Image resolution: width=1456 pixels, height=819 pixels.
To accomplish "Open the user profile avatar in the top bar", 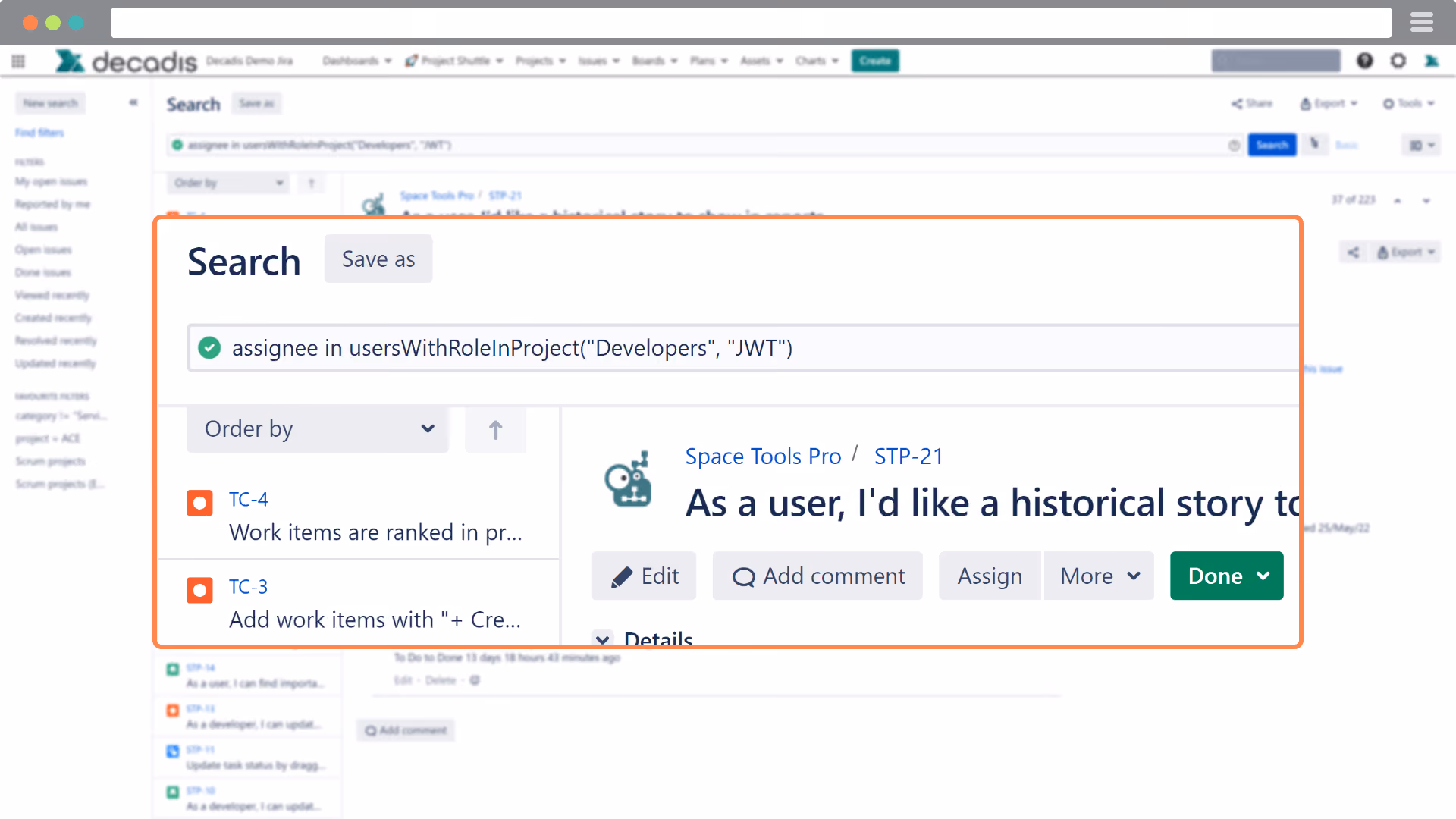I will (x=1432, y=61).
